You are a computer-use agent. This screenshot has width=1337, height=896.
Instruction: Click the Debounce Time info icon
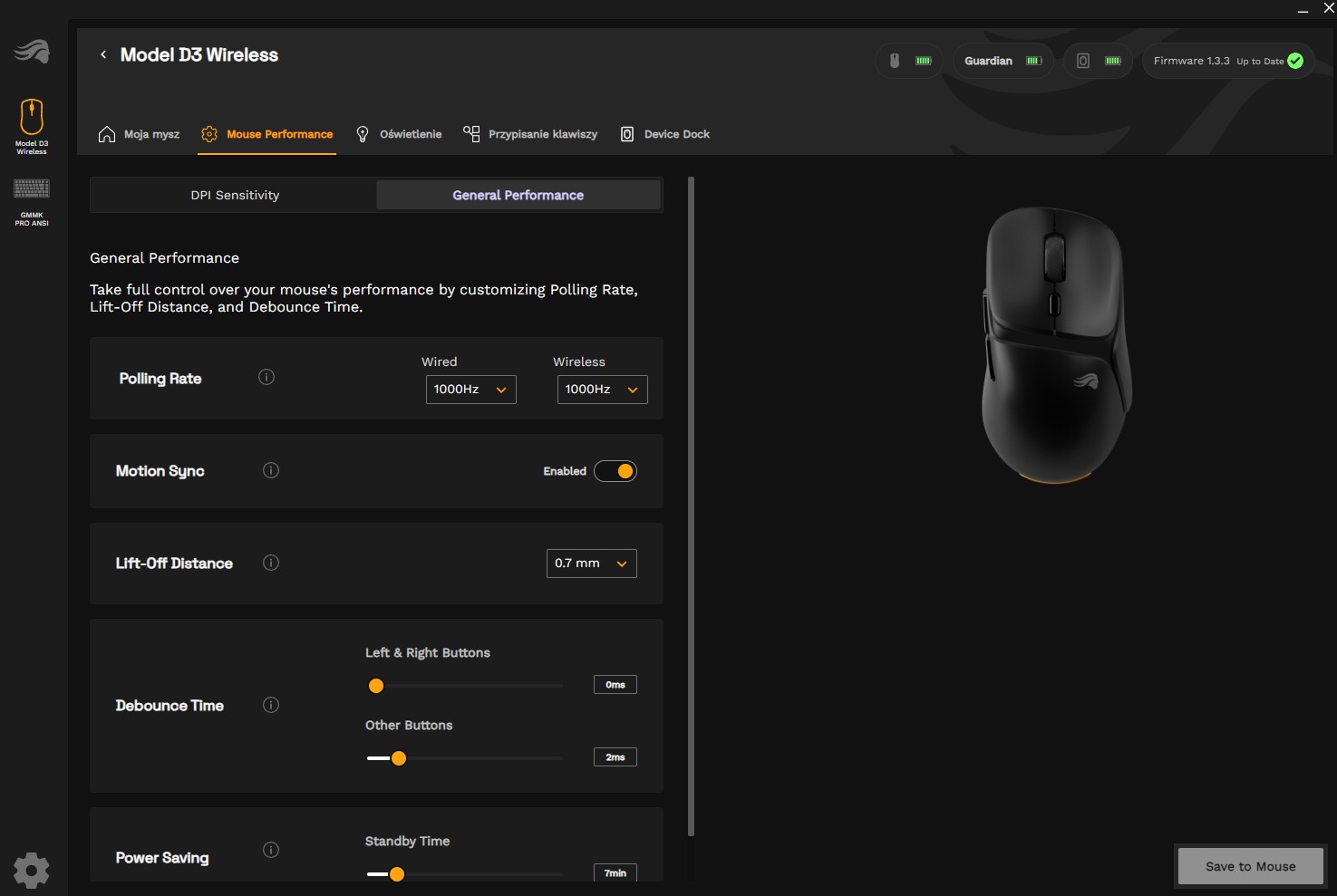(x=271, y=705)
